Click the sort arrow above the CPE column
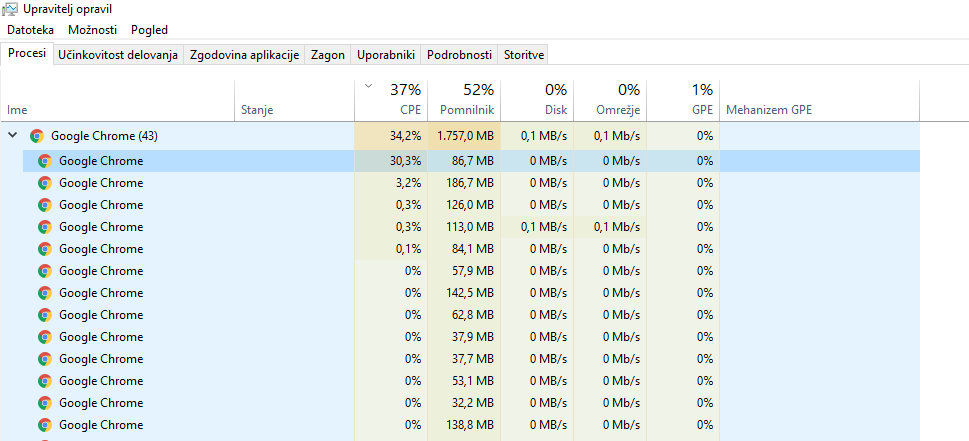The image size is (969, 441). tap(369, 86)
